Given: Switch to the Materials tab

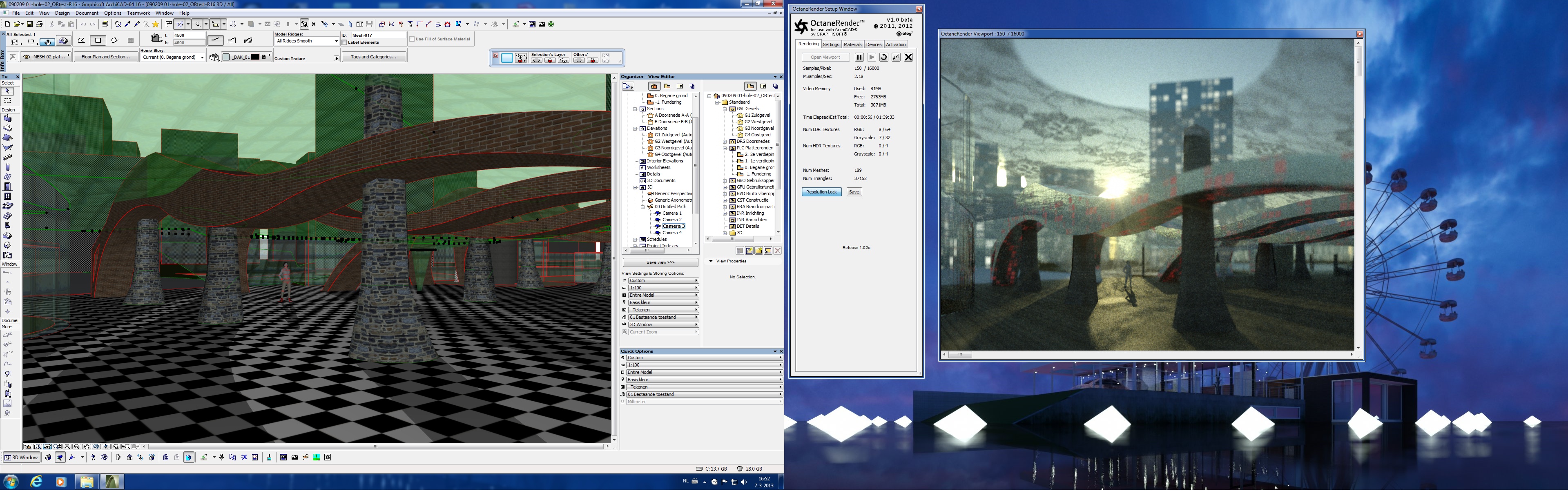Looking at the screenshot, I should (x=852, y=44).
